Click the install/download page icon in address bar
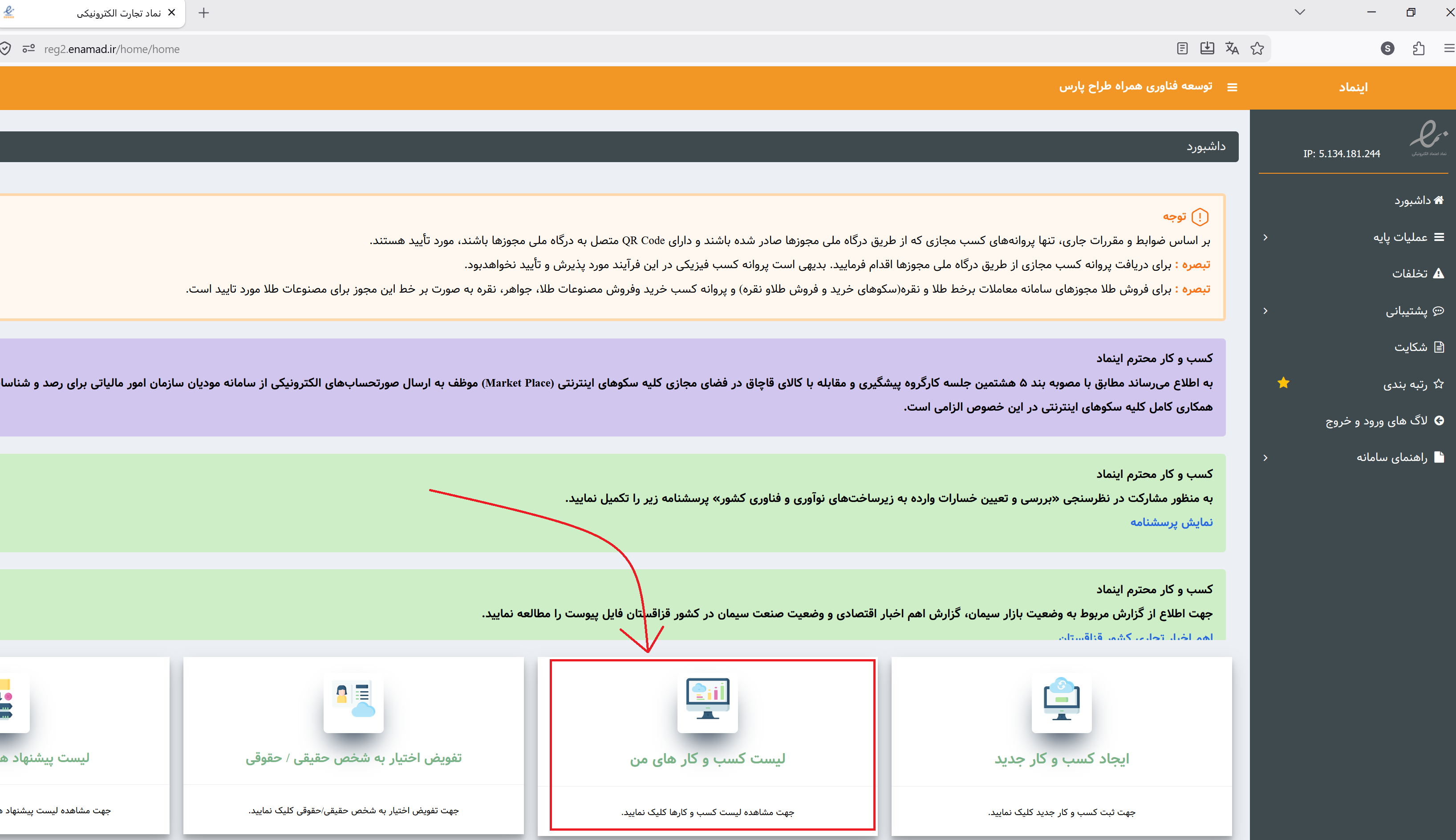 [x=1207, y=49]
